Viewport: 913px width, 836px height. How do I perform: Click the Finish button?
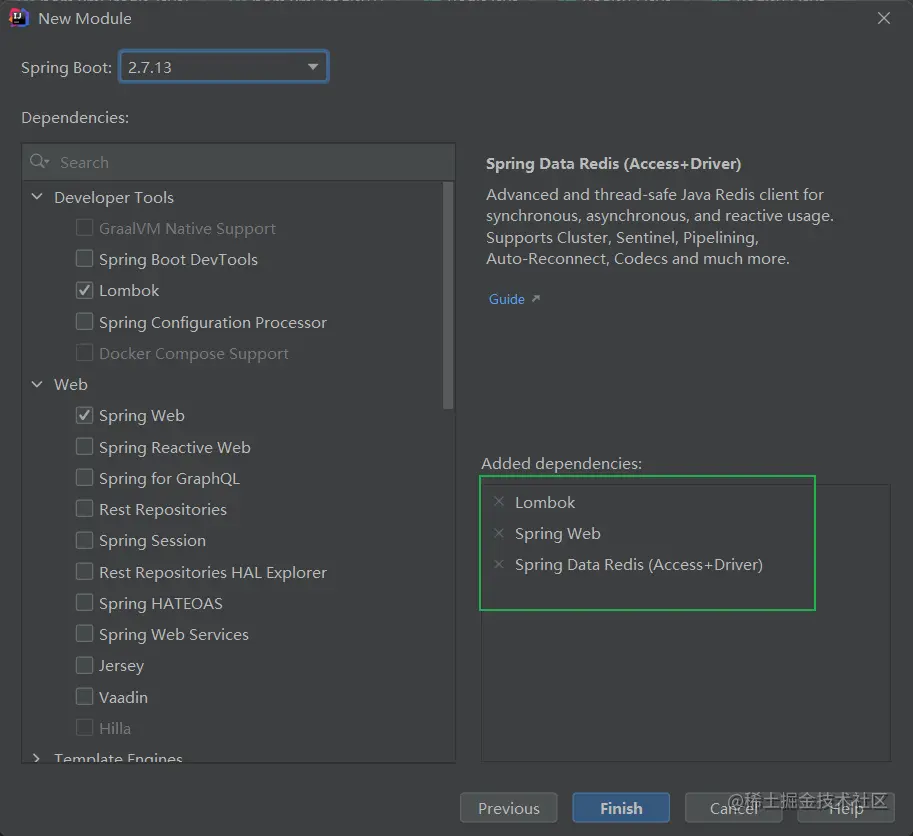621,808
